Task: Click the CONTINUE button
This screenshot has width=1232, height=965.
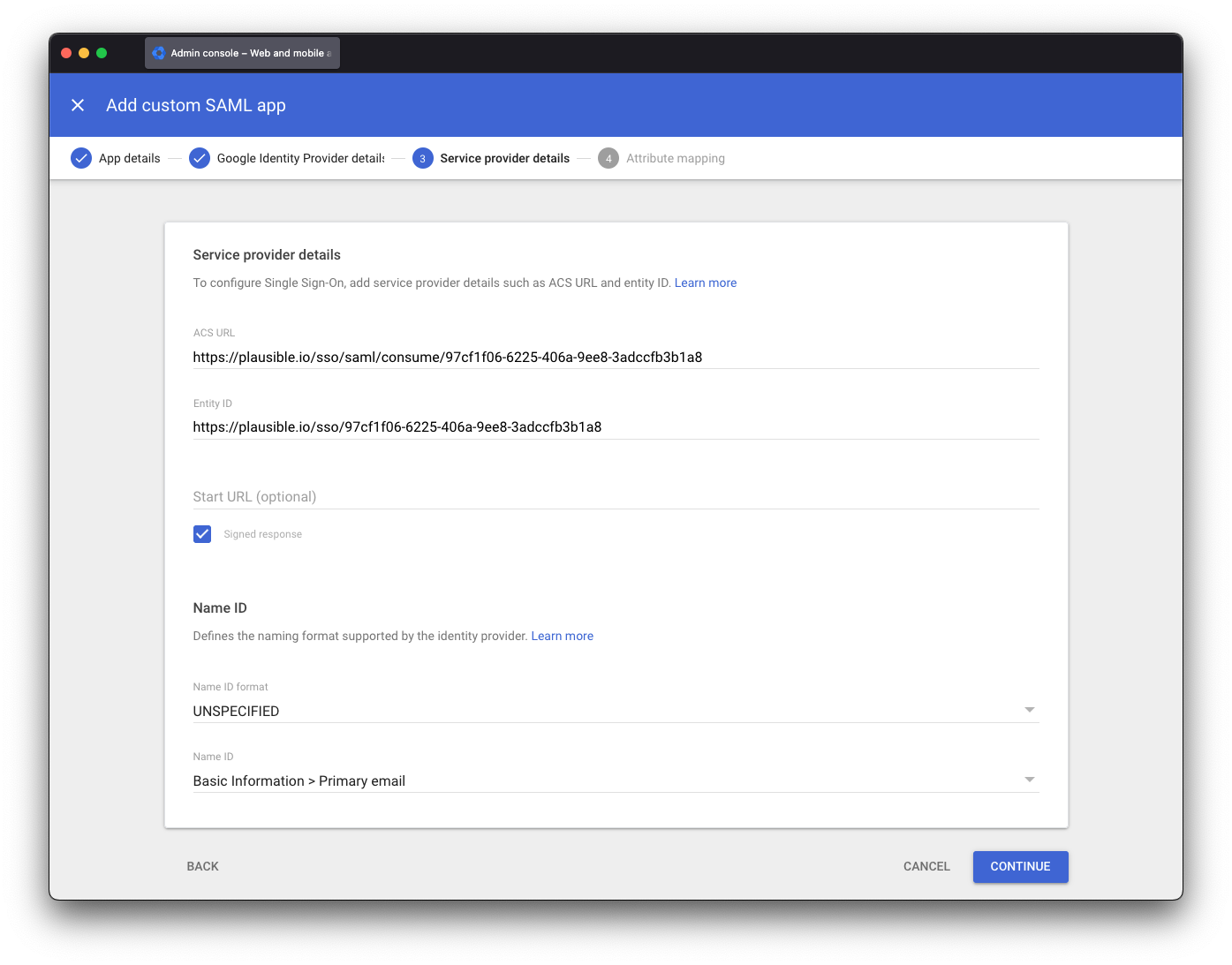Action: [1020, 866]
